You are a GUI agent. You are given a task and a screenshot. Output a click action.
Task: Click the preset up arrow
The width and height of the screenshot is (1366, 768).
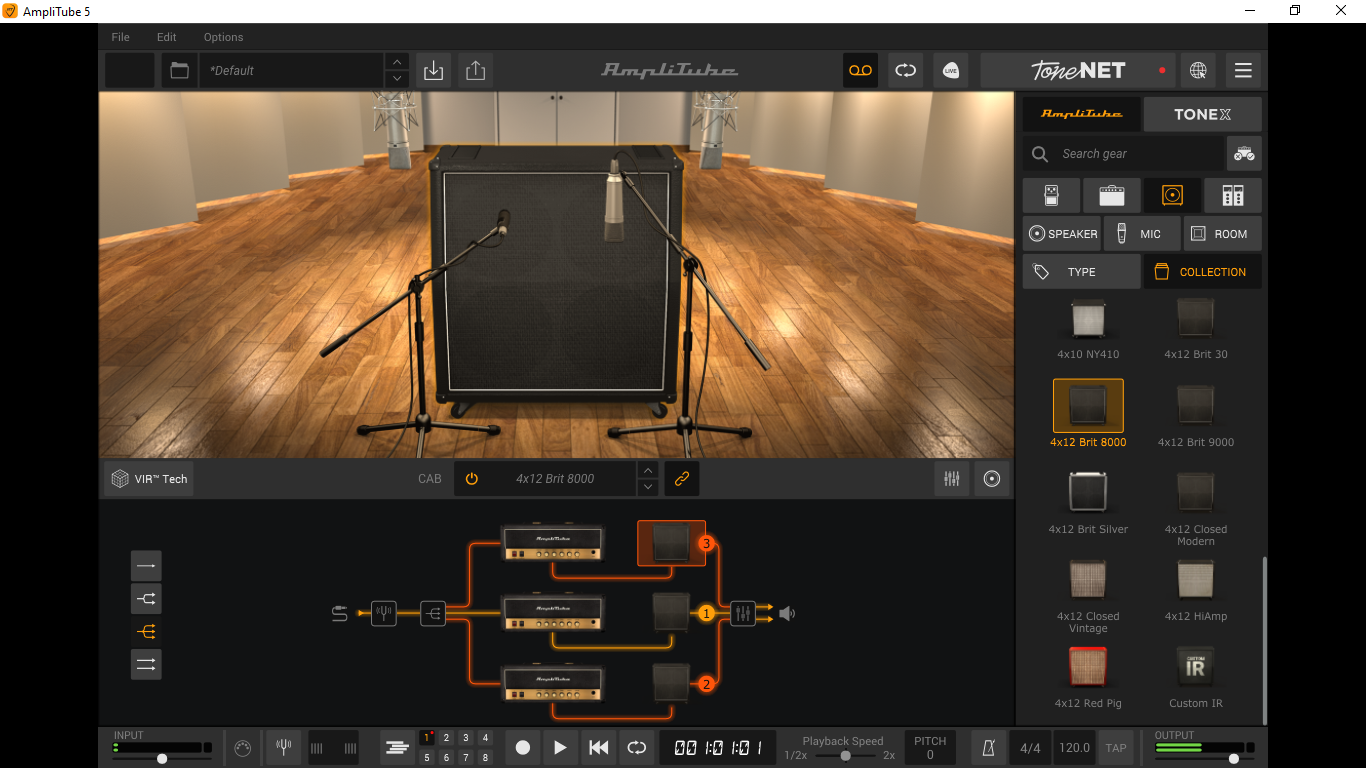click(397, 62)
